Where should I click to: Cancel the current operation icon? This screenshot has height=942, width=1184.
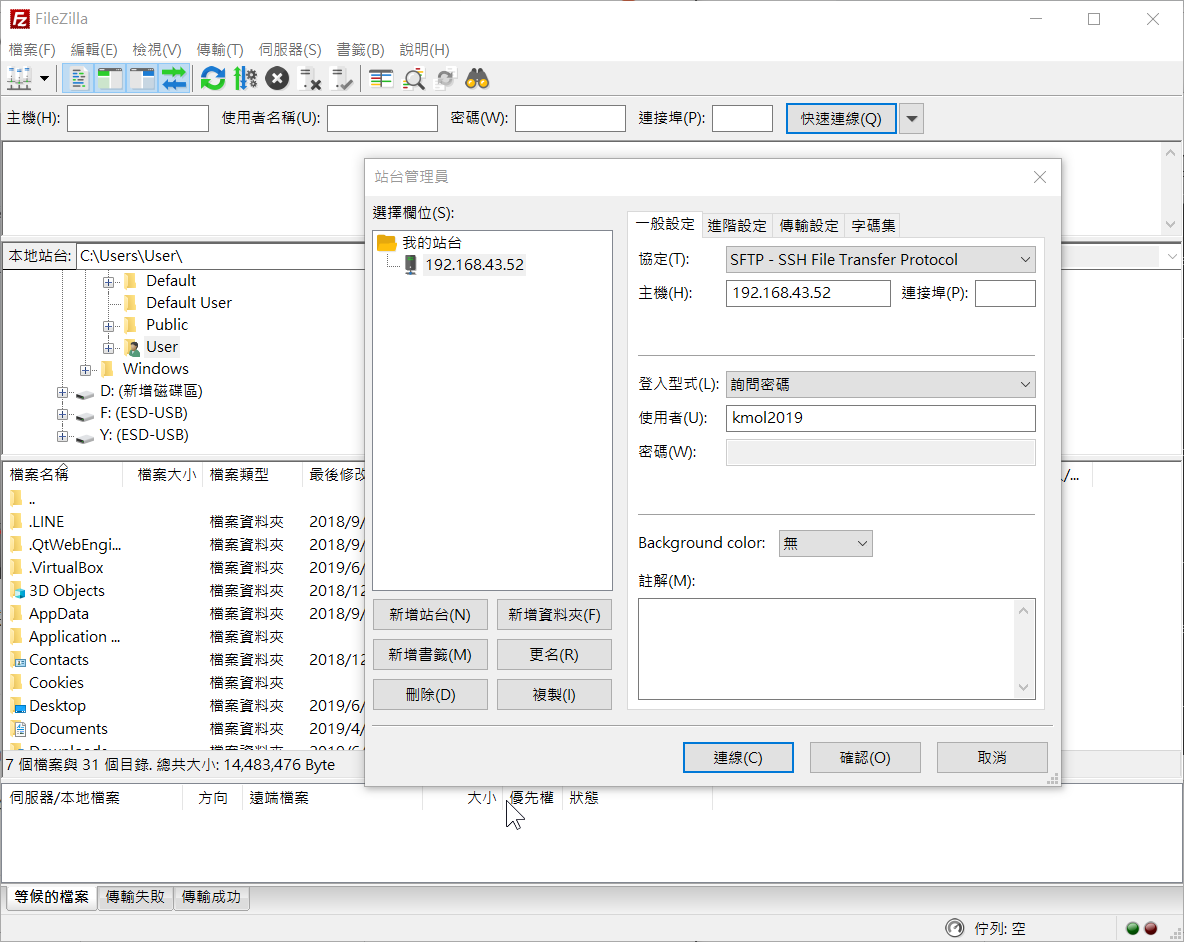click(x=277, y=78)
